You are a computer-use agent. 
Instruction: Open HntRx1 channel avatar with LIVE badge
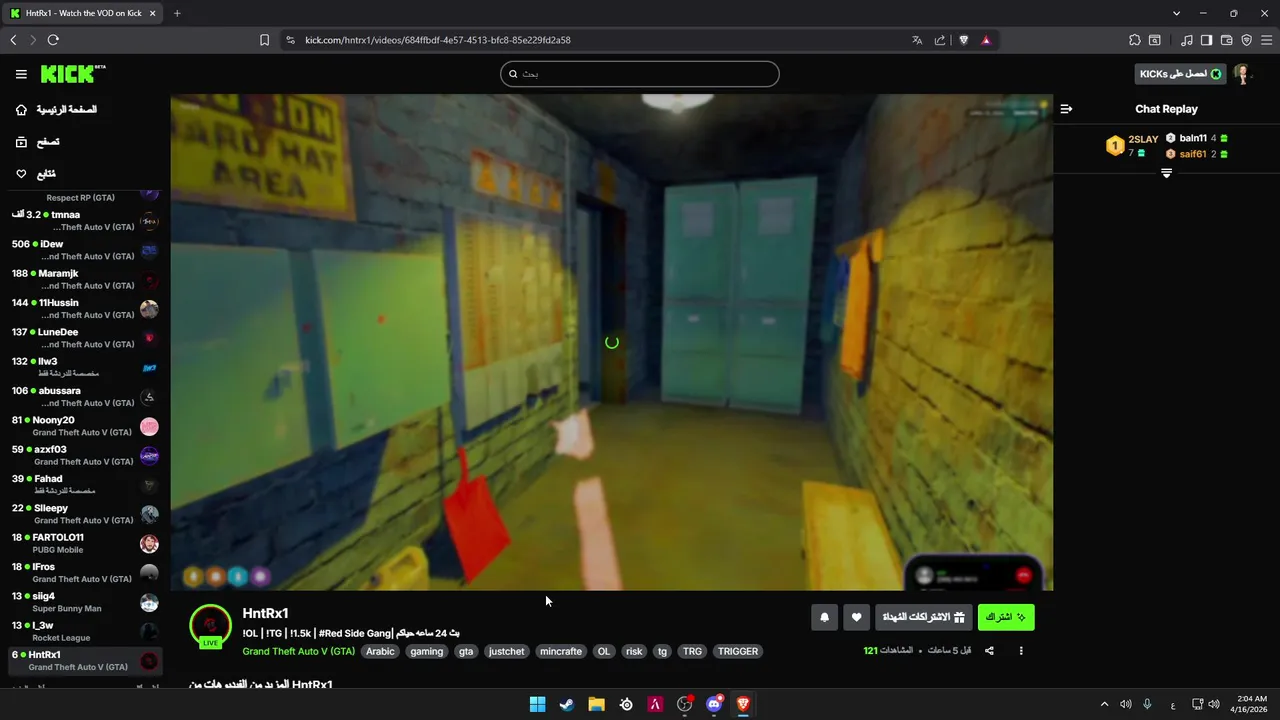tap(210, 626)
